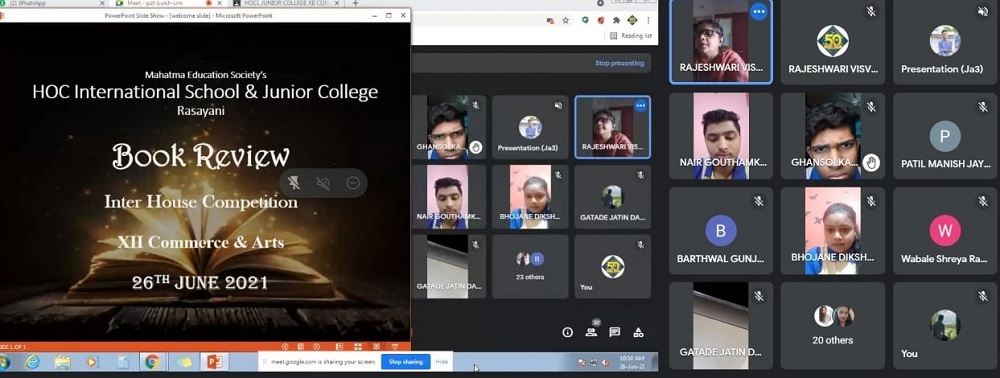
Task: Open more options on Rajeshwari's large tile
Action: (758, 11)
